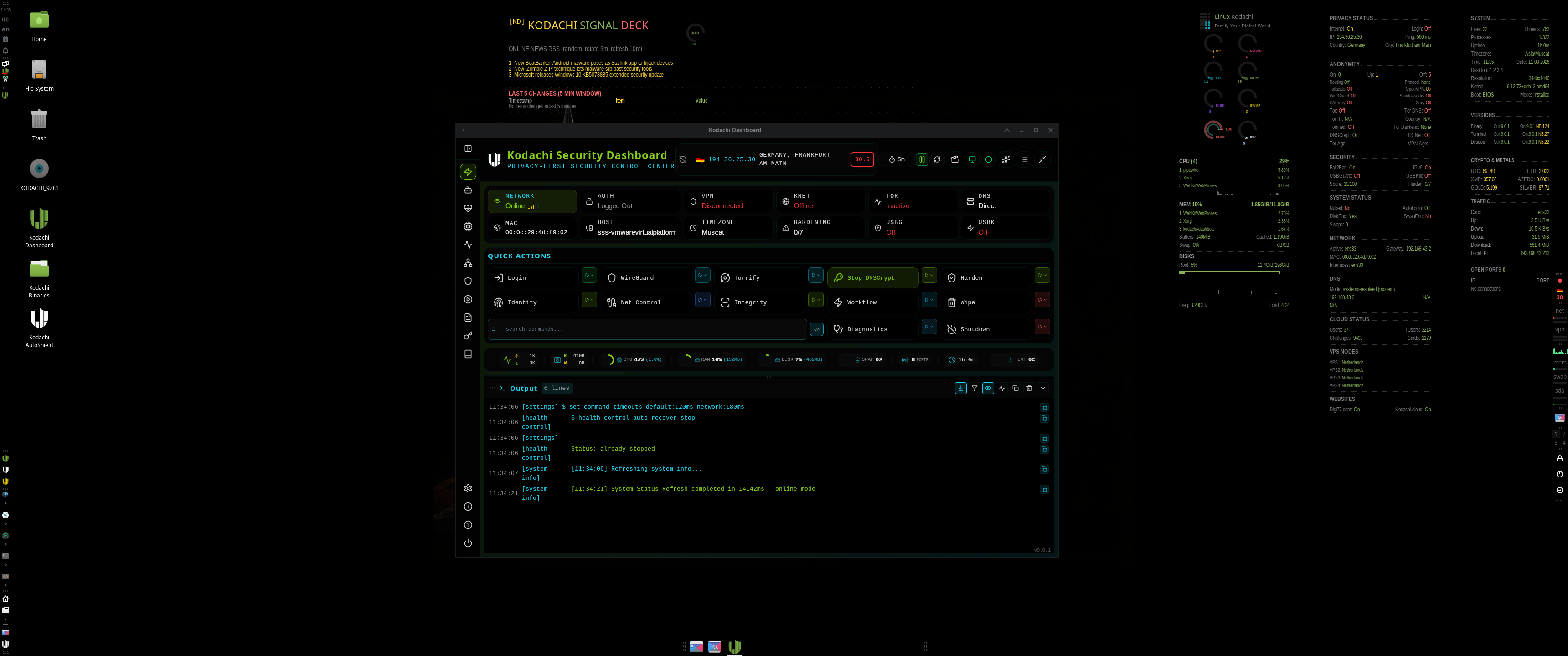The width and height of the screenshot is (1568, 656).
Task: Select the lightning Quick Actions sidebar tab
Action: point(468,172)
